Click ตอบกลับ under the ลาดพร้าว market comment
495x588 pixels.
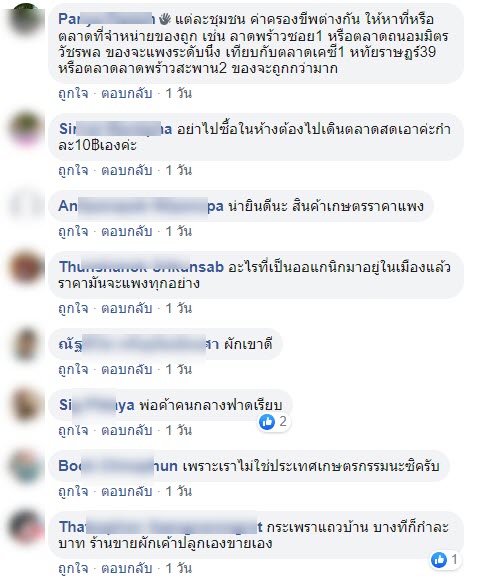127,93
